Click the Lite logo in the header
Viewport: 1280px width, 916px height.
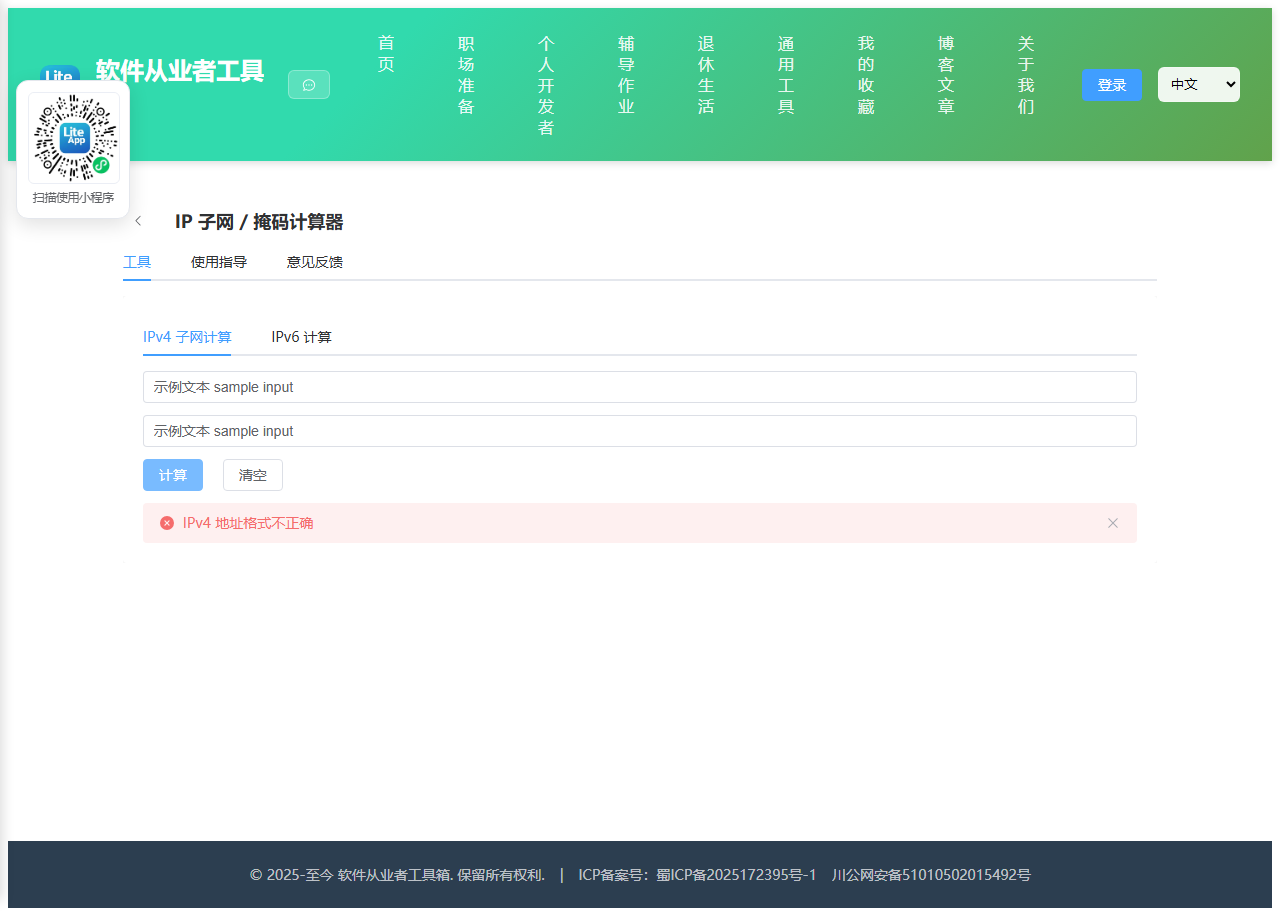(x=60, y=74)
